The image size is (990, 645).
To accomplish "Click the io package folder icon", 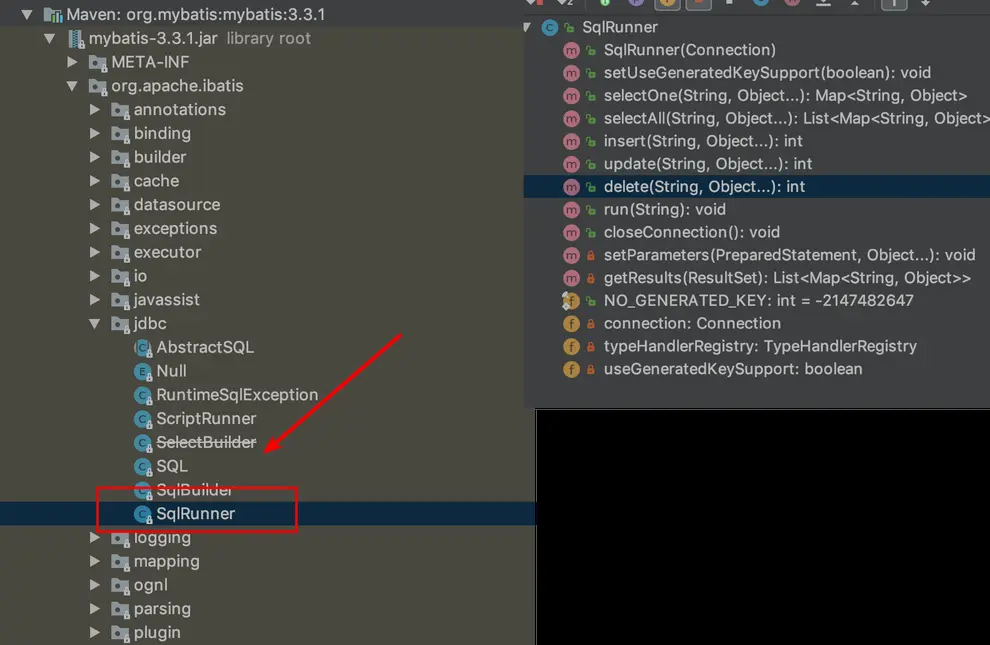I will coord(120,276).
